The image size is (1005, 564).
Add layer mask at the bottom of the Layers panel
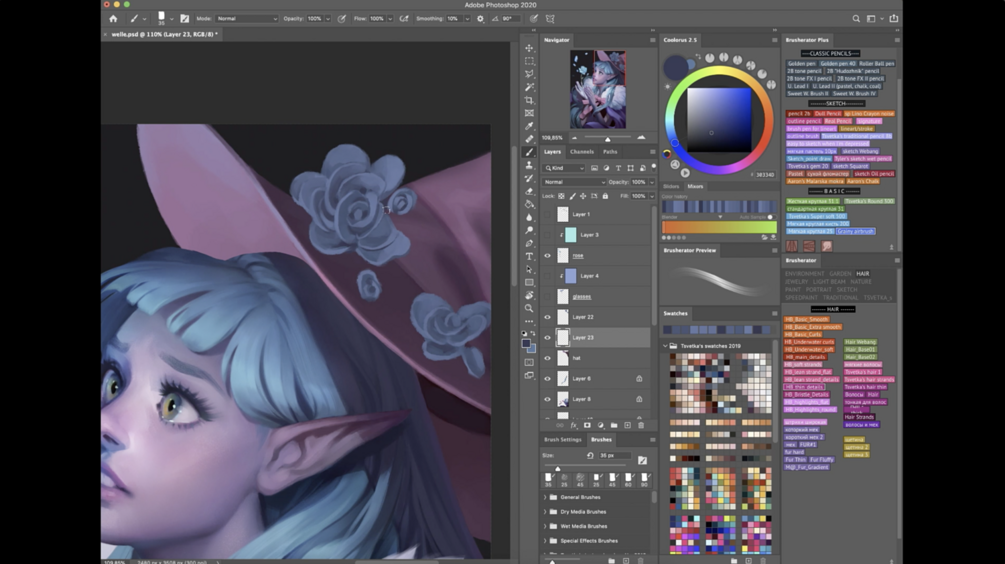point(587,425)
